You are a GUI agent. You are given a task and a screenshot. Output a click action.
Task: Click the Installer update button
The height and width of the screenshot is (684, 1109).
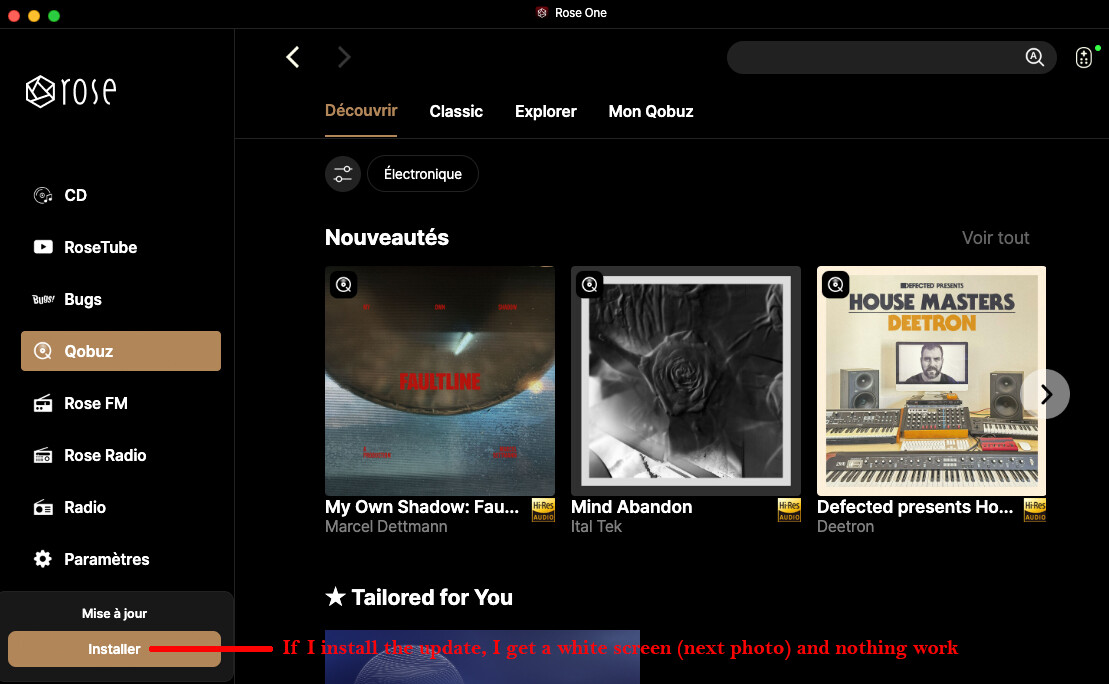click(115, 649)
